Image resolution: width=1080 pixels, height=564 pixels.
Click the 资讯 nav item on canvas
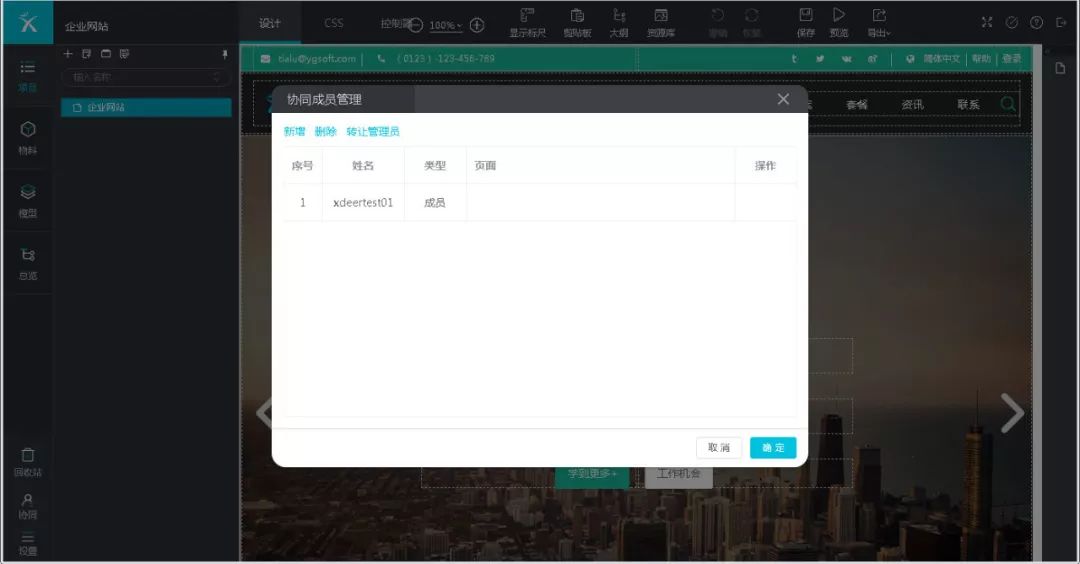pos(913,105)
